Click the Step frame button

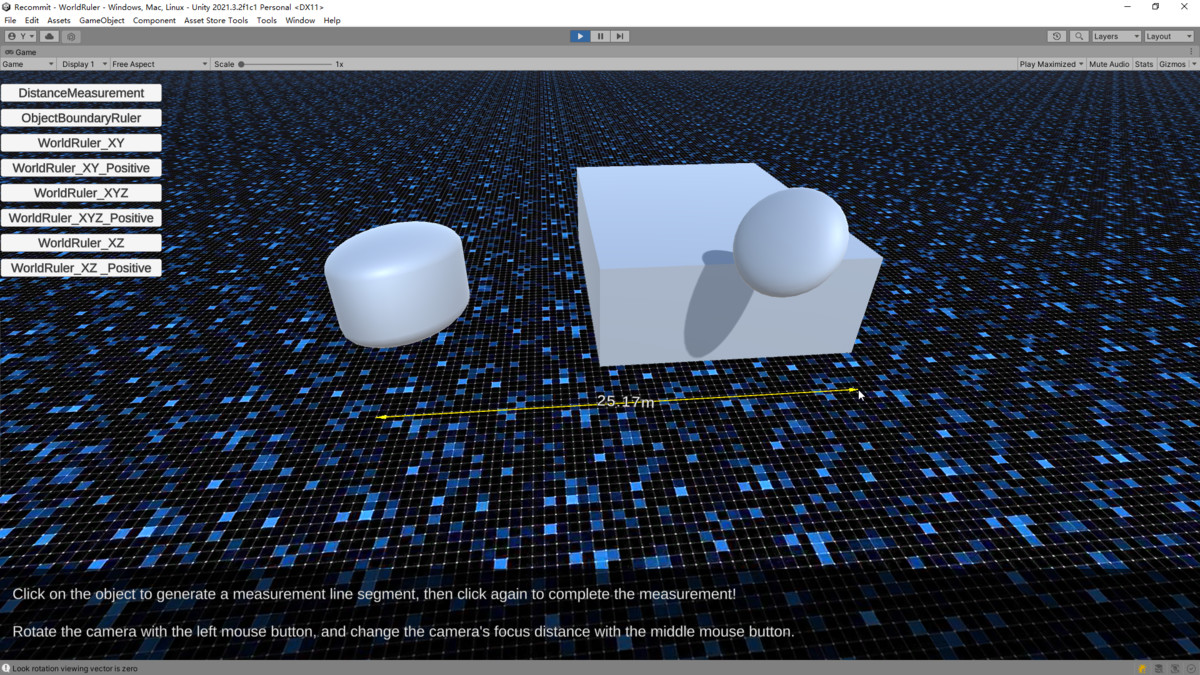coord(620,36)
